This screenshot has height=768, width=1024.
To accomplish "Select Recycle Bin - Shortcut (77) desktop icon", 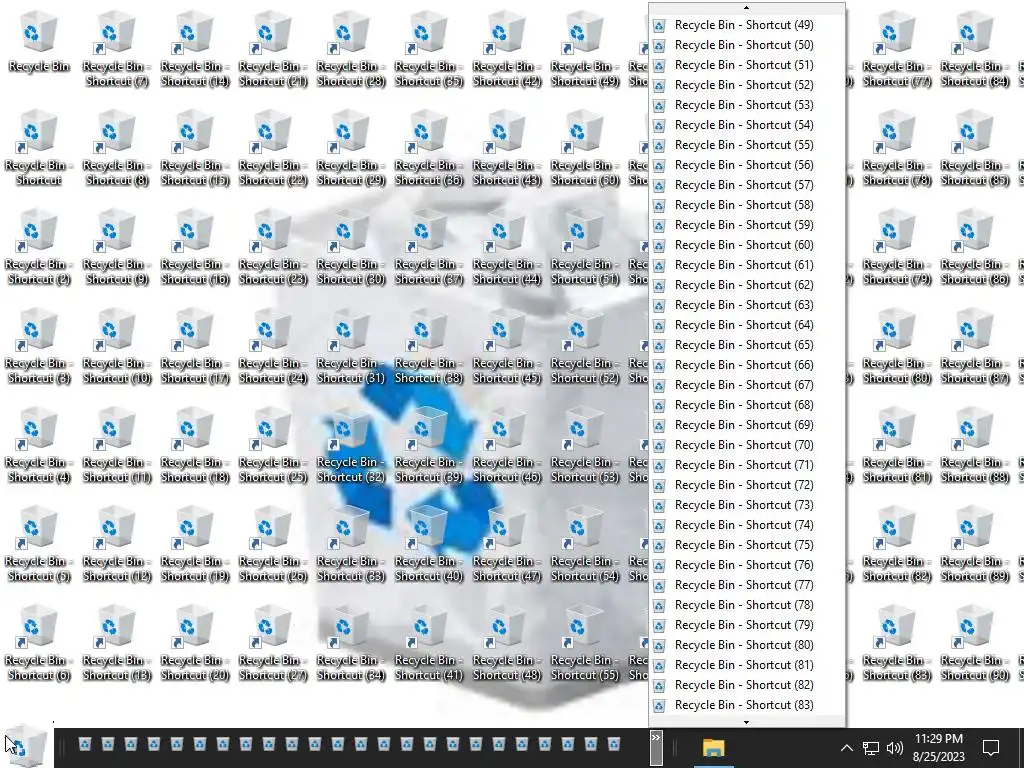I will (897, 50).
